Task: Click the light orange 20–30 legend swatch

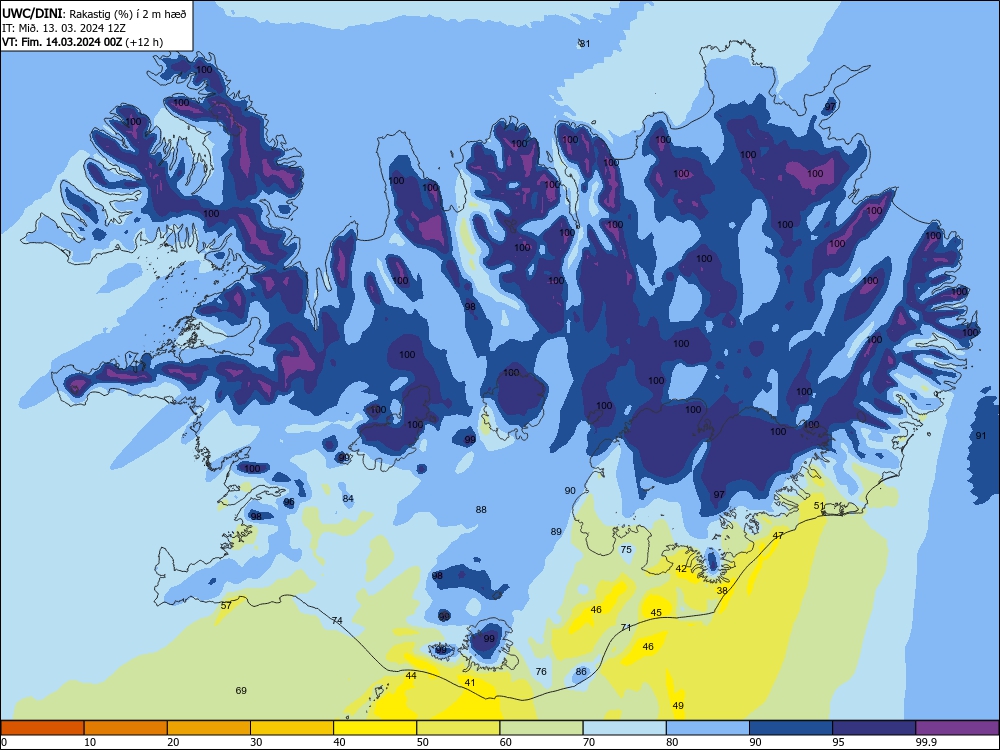Action: [x=209, y=728]
